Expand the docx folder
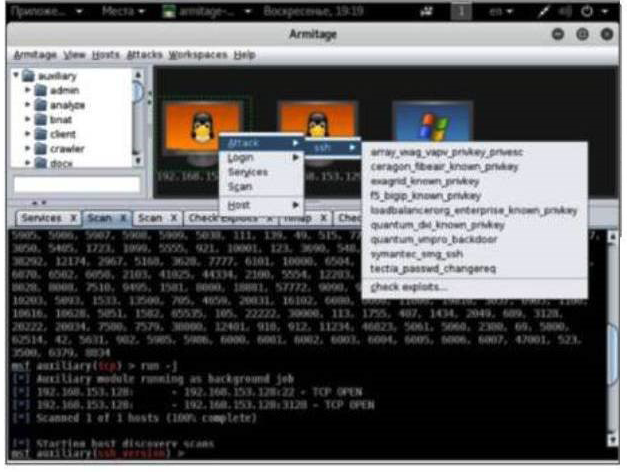The width and height of the screenshot is (627, 472). [28, 162]
